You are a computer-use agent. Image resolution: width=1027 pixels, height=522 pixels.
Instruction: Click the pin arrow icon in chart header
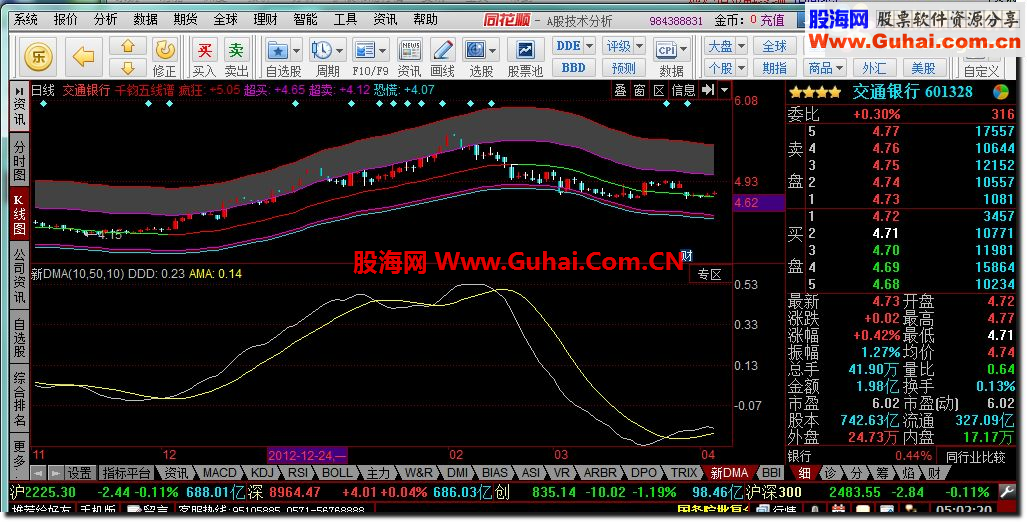707,90
